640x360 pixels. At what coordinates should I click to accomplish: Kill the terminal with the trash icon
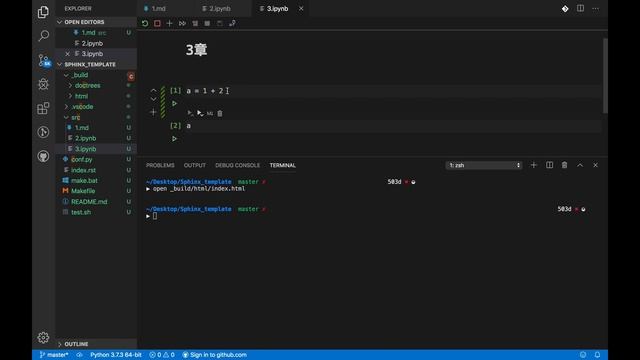pyautogui.click(x=564, y=165)
